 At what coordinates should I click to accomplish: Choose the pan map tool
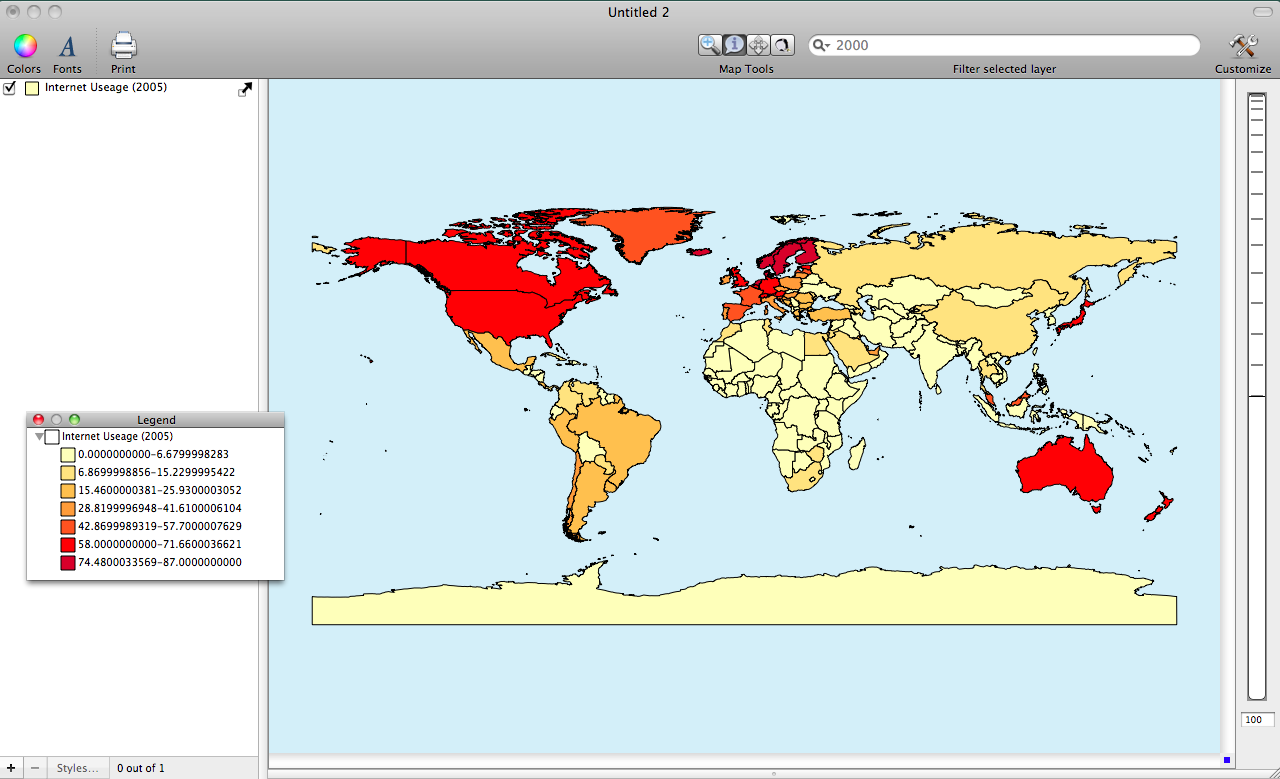(758, 45)
